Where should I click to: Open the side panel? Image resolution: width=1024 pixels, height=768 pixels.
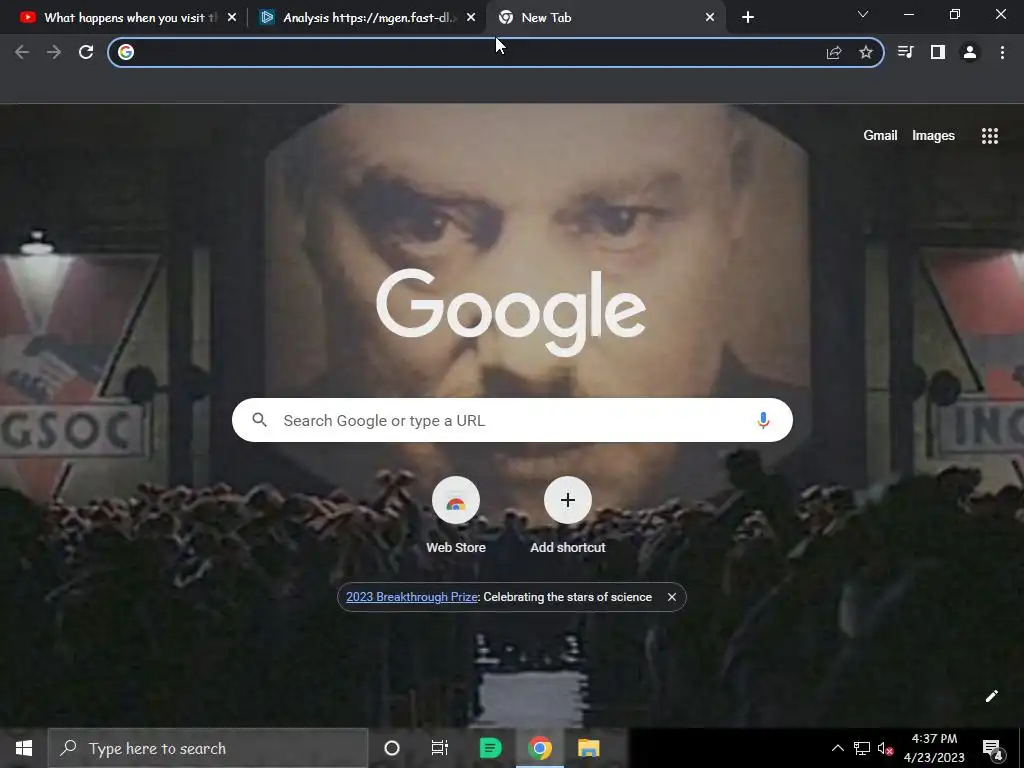[938, 52]
